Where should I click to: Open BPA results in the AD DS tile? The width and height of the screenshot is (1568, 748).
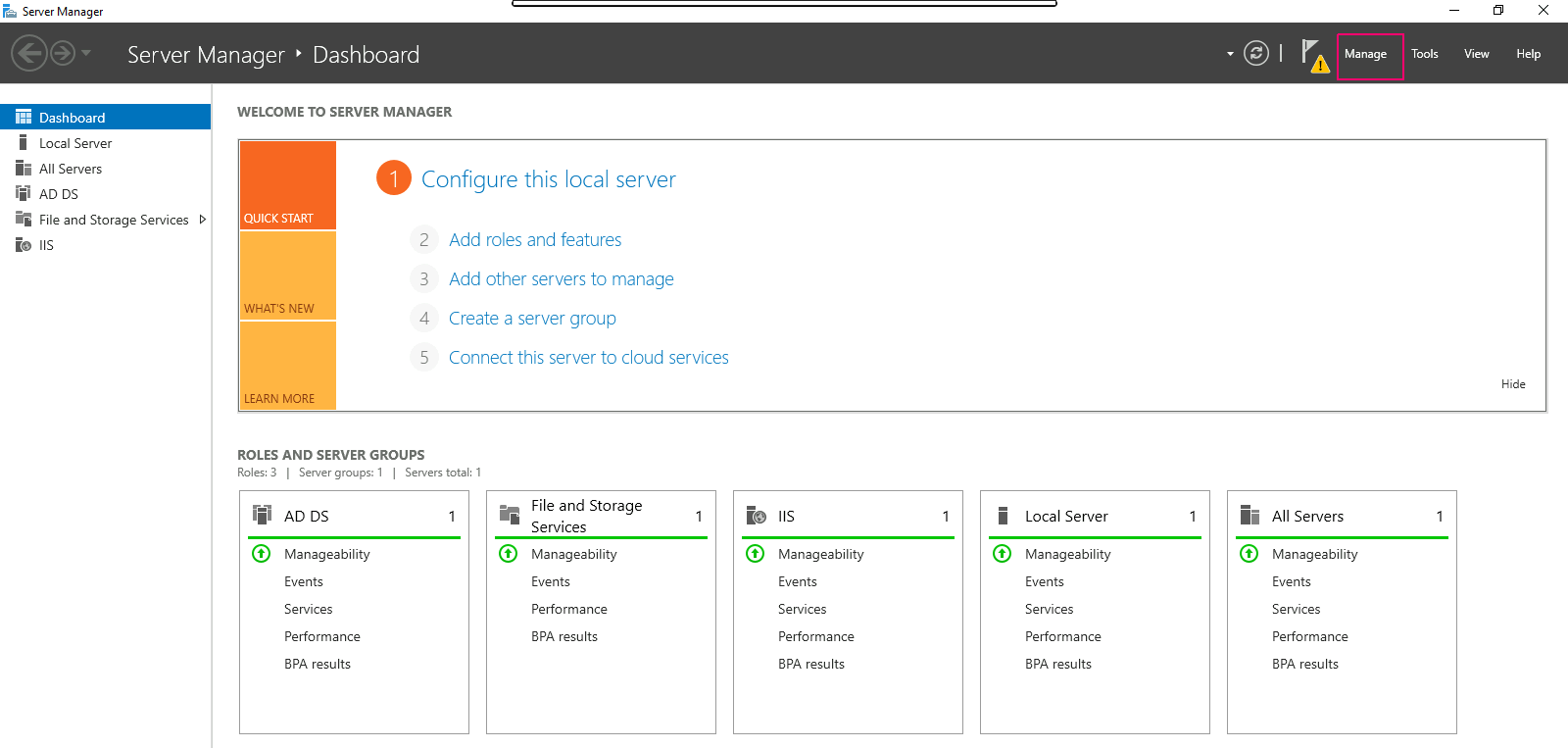318,664
